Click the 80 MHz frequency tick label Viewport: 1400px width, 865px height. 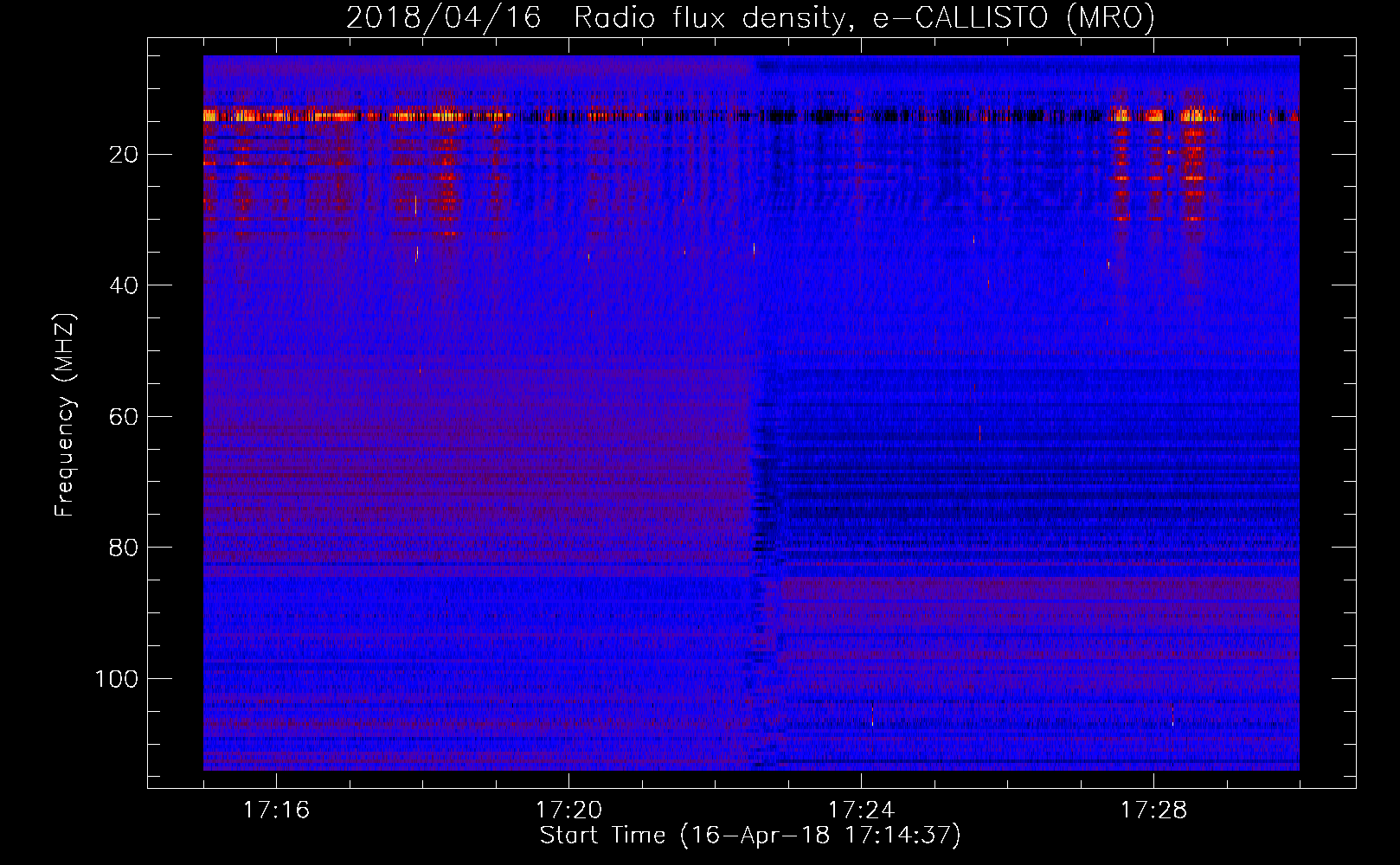(x=124, y=548)
